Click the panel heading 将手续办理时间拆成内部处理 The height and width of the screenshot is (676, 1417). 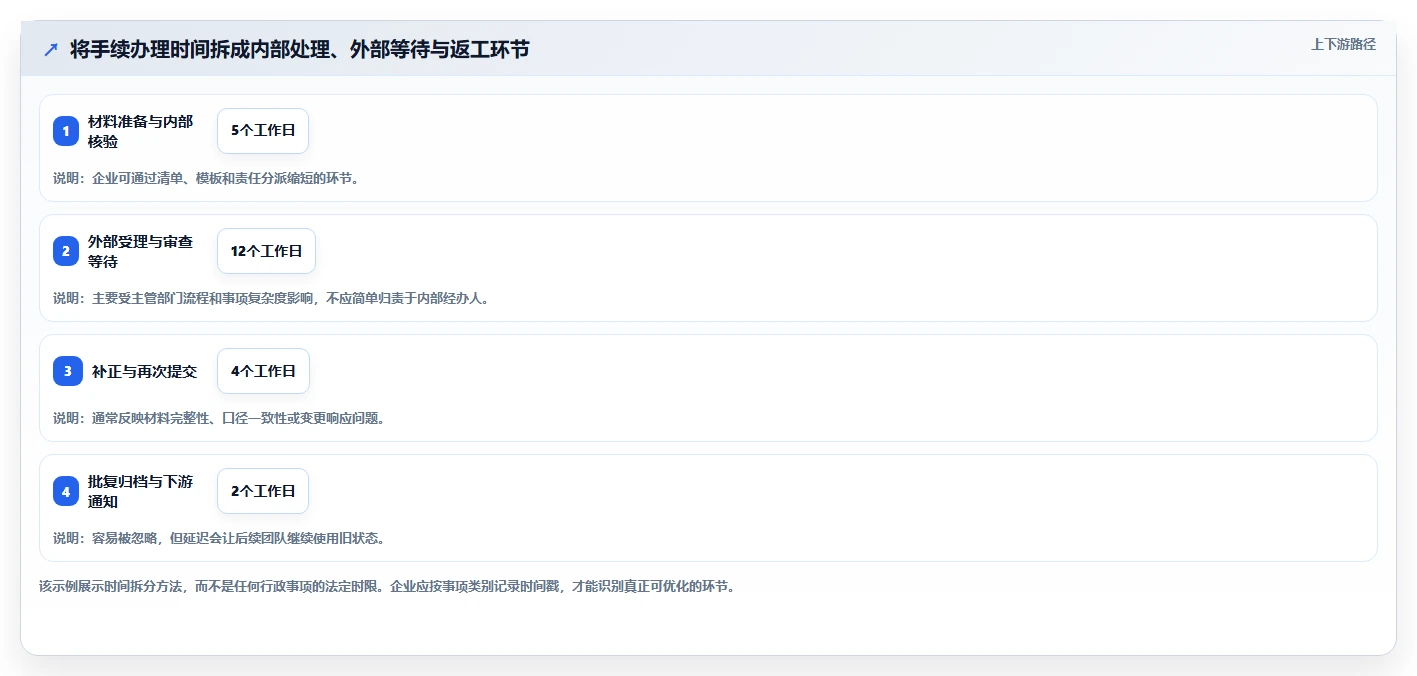point(300,49)
